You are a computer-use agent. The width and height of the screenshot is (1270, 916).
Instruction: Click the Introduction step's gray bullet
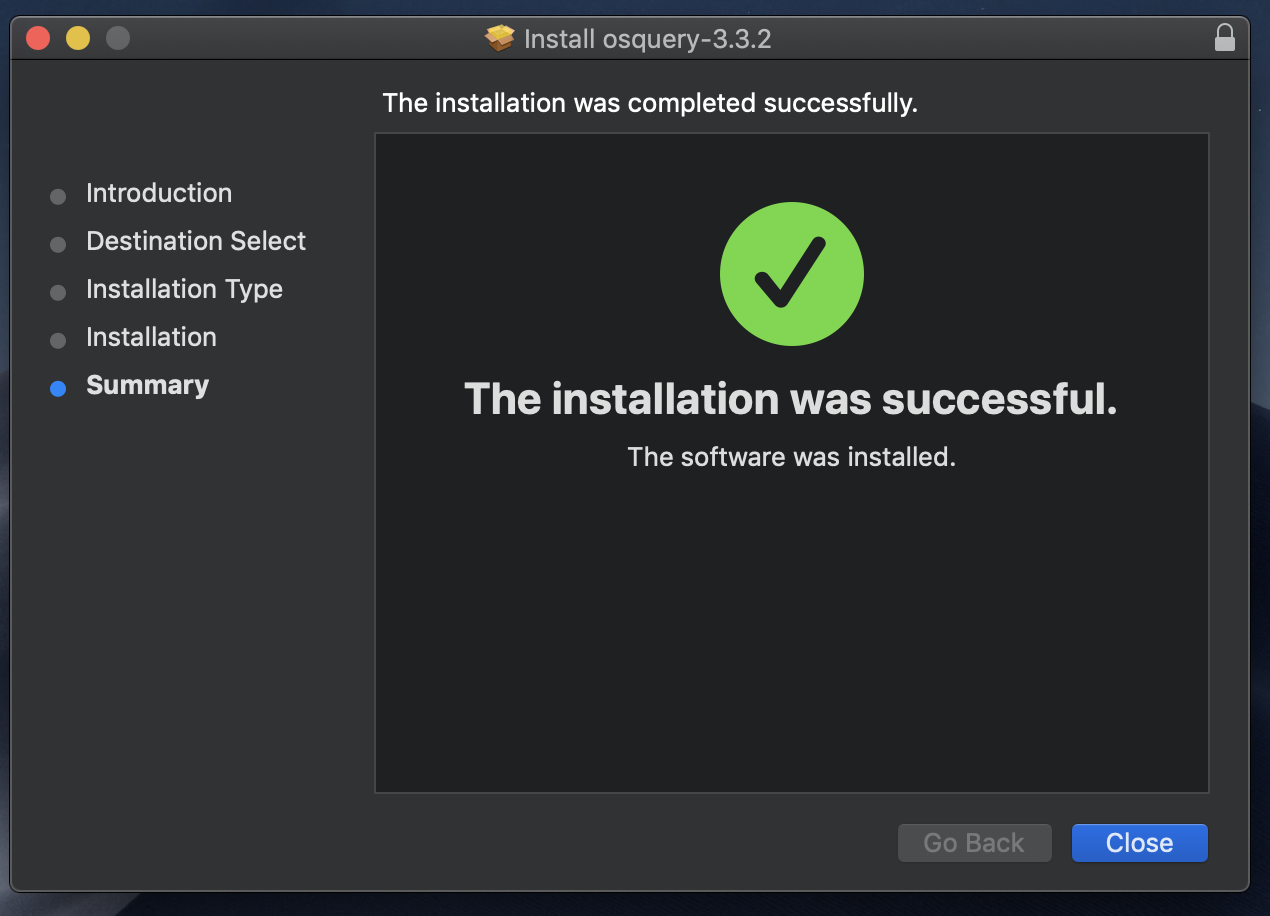coord(57,196)
